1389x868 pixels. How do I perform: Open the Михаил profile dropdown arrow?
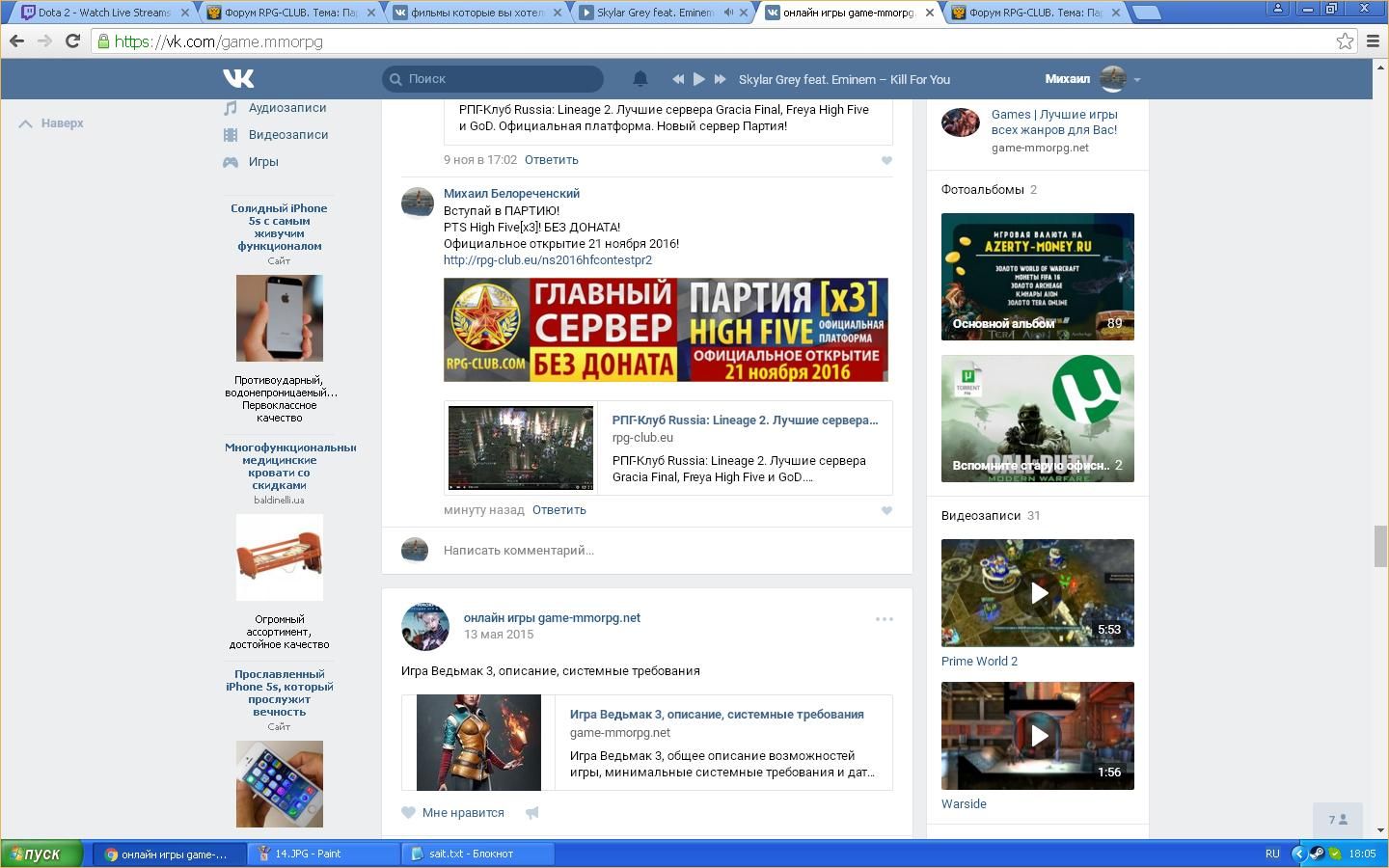coord(1137,80)
